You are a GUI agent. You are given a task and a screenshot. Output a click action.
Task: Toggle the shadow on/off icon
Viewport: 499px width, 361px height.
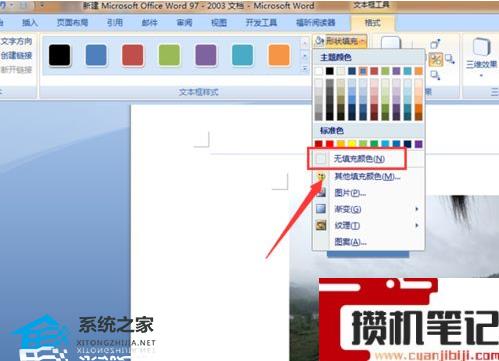point(436,59)
